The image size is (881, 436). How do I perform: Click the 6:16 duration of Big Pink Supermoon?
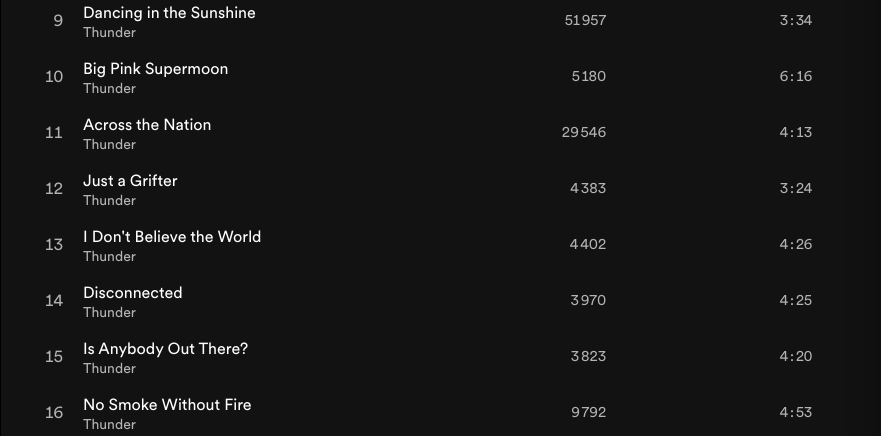click(795, 77)
